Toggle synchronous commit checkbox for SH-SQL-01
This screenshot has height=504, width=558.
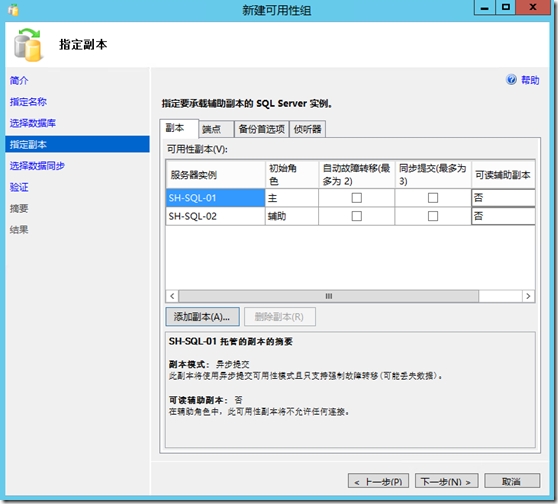coord(433,198)
